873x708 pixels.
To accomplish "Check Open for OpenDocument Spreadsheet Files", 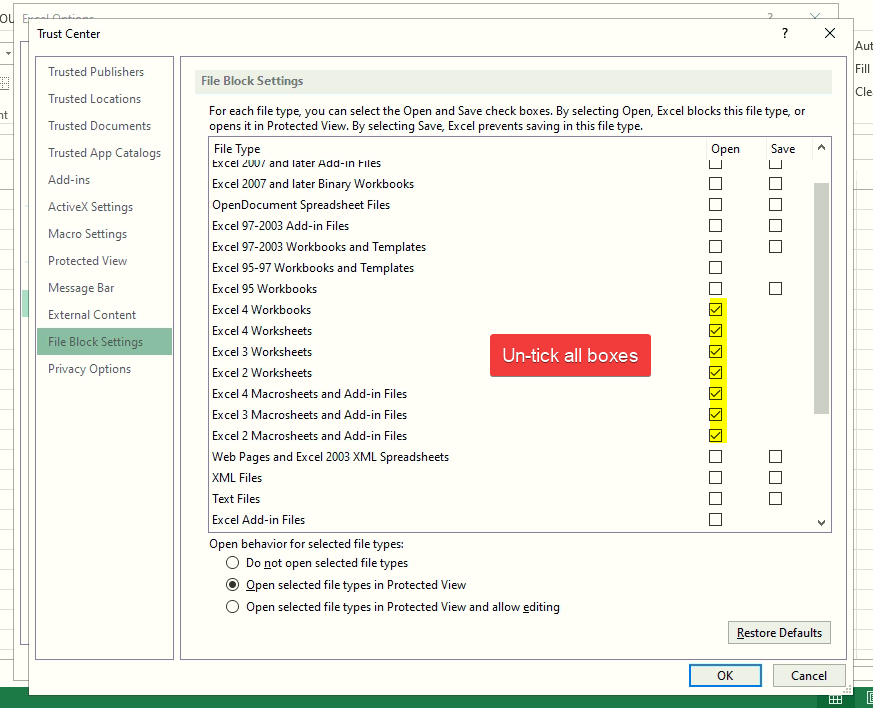I will coord(715,205).
